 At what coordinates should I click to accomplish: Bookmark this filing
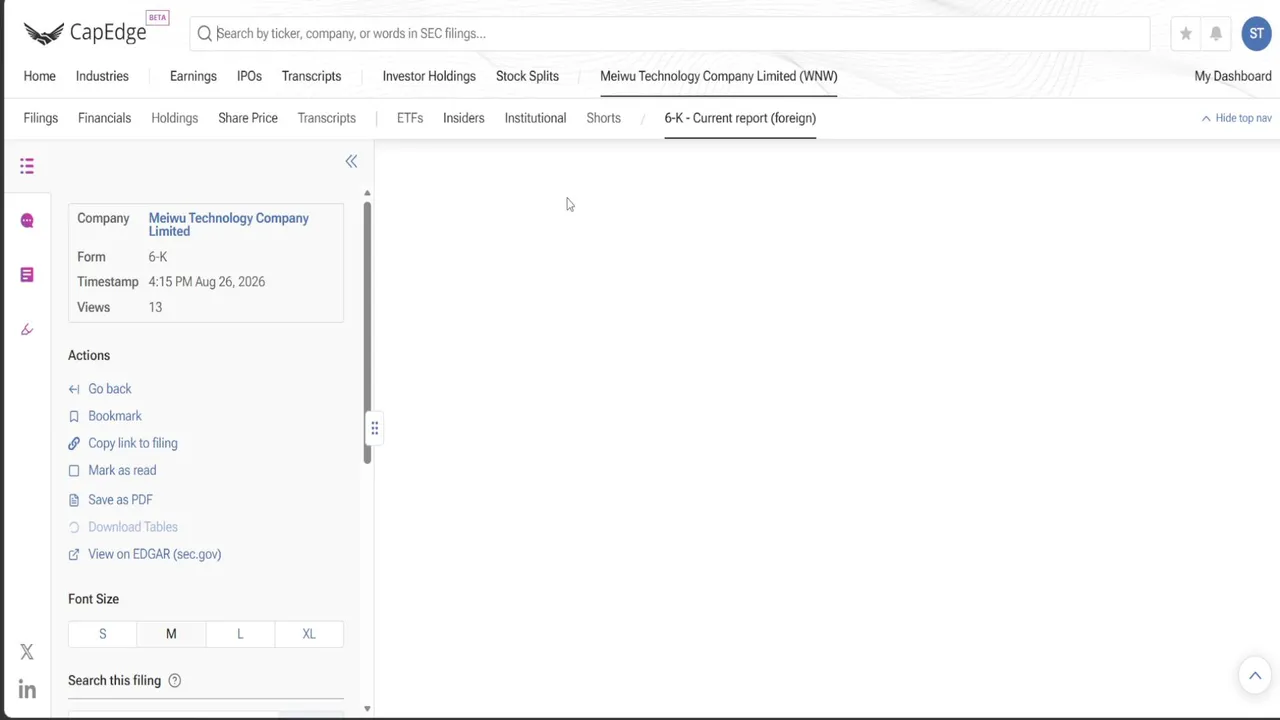tap(105, 416)
